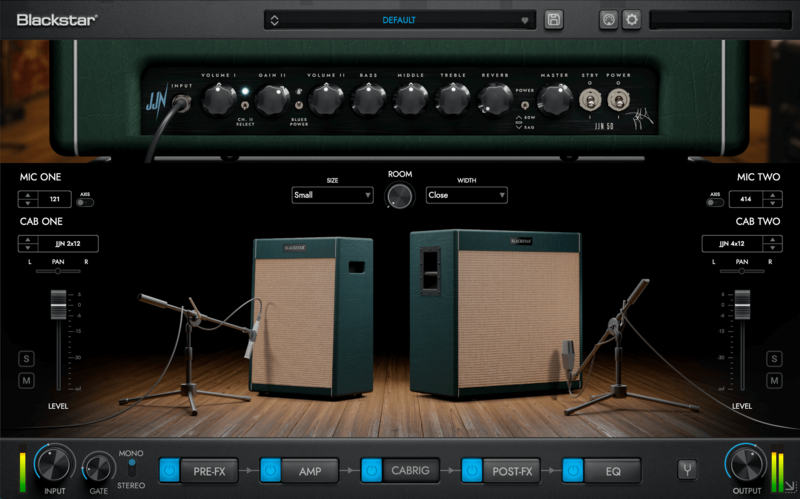Click Mic One level fader
This screenshot has width=800, height=499.
[58, 305]
